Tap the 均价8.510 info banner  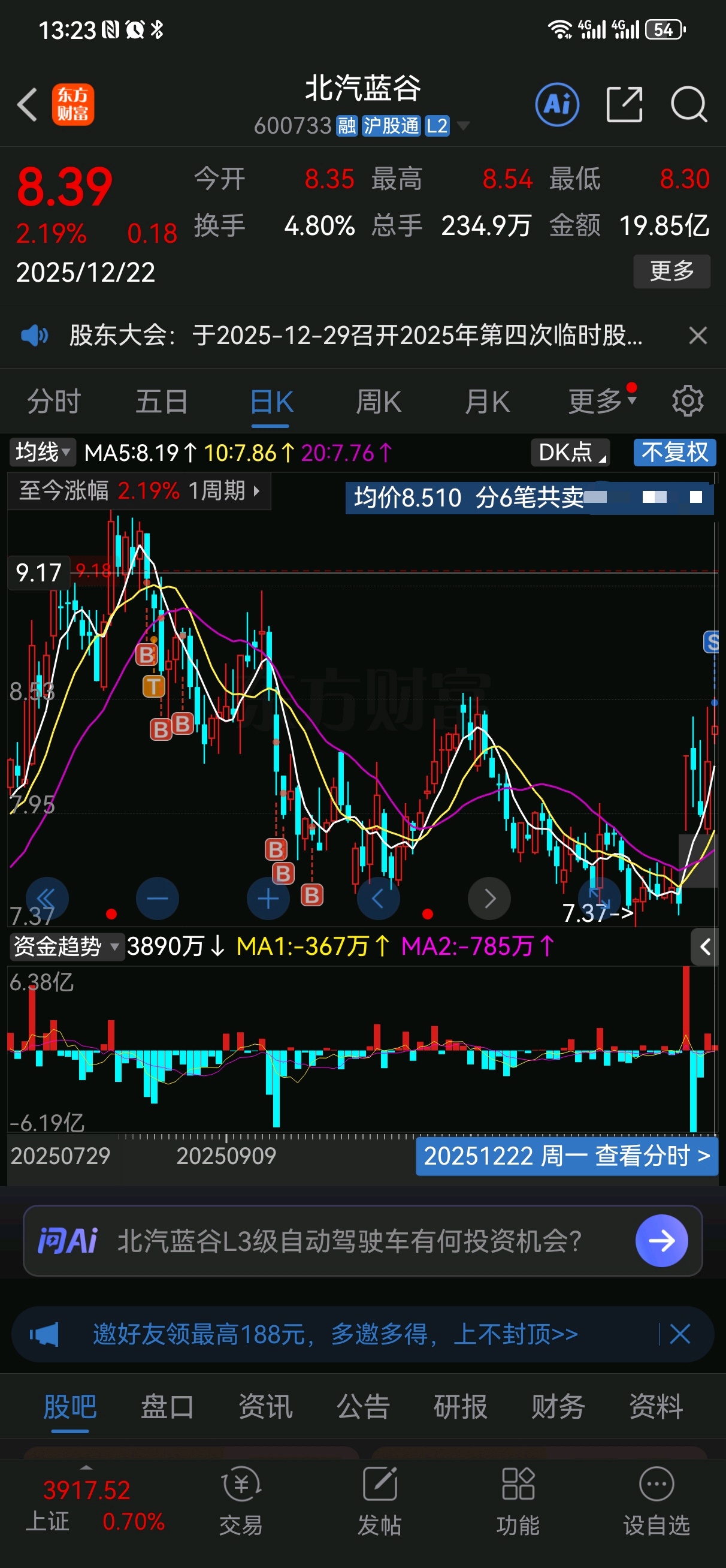[x=529, y=497]
